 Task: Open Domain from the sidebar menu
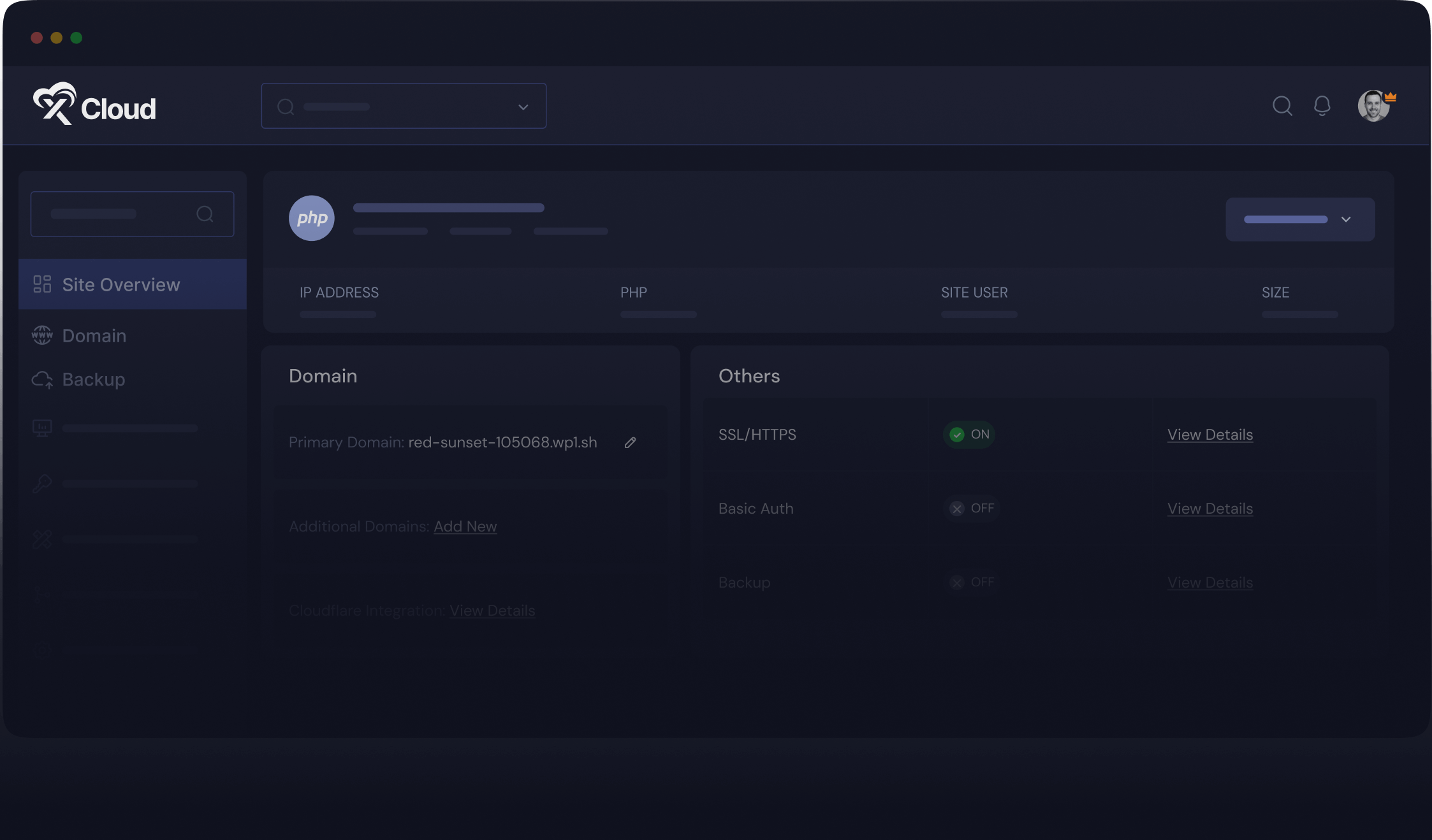point(94,336)
